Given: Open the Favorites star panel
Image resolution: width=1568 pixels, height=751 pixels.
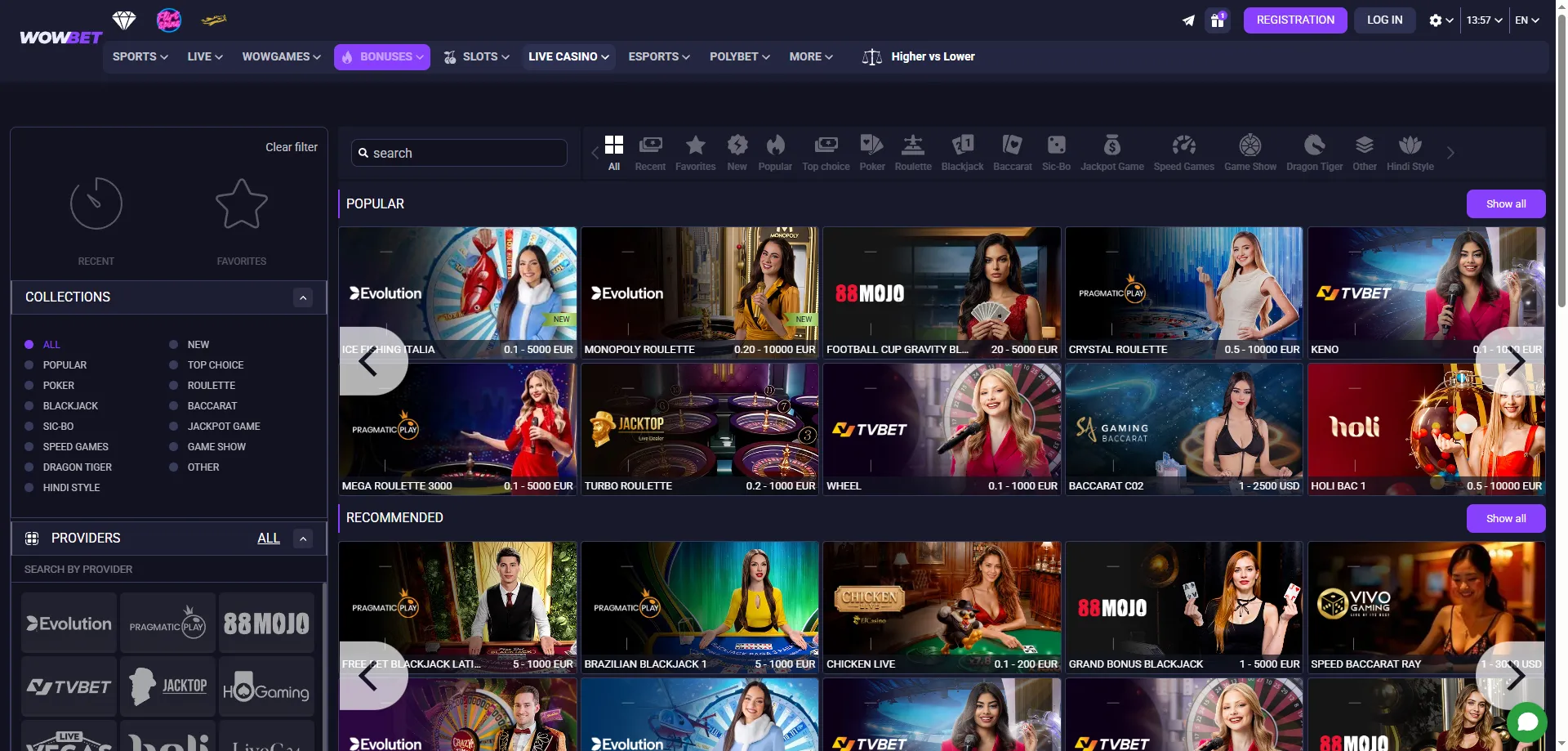Looking at the screenshot, I should pyautogui.click(x=242, y=221).
